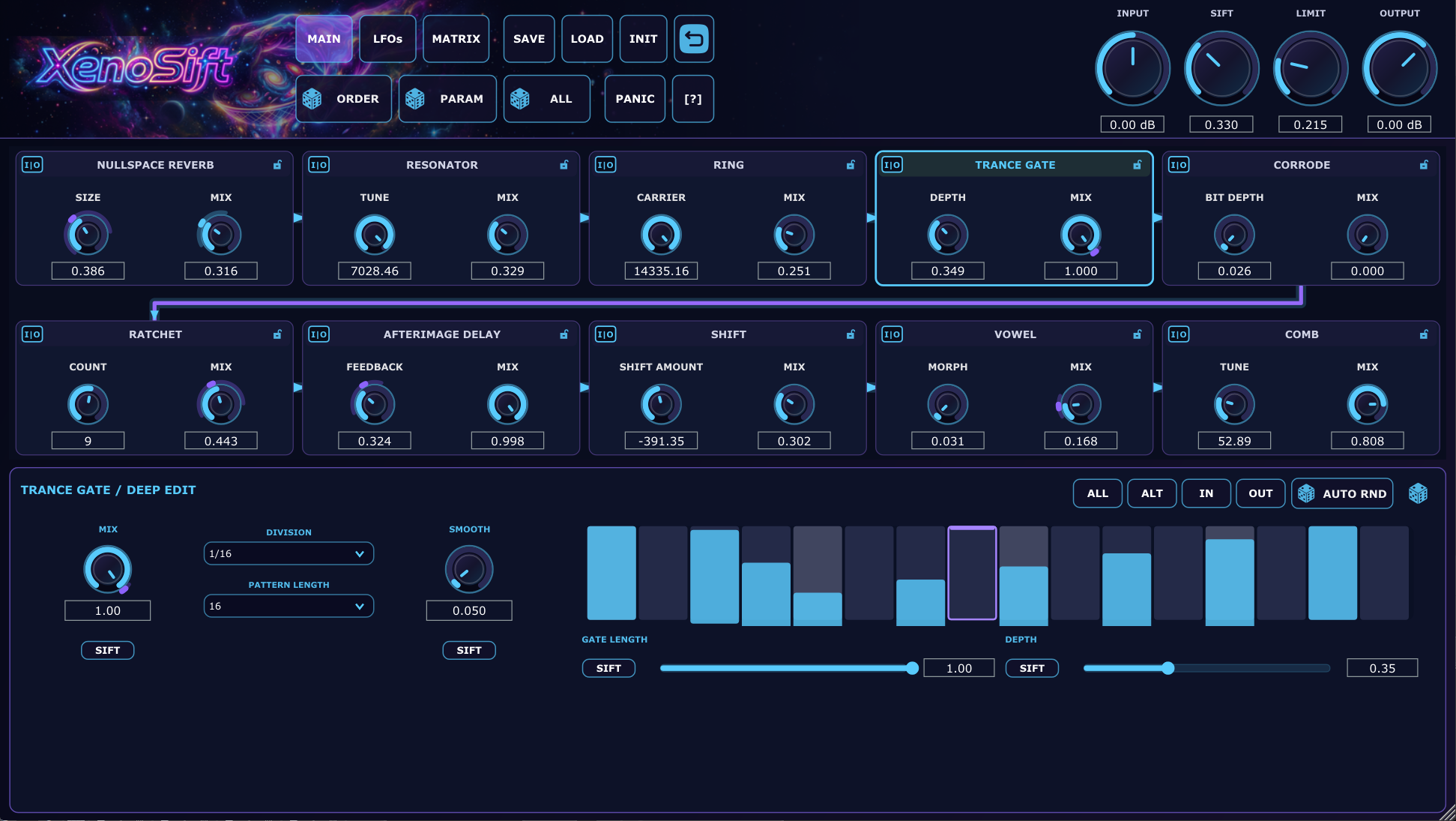
Task: Hit the PANIC button
Action: coord(635,99)
